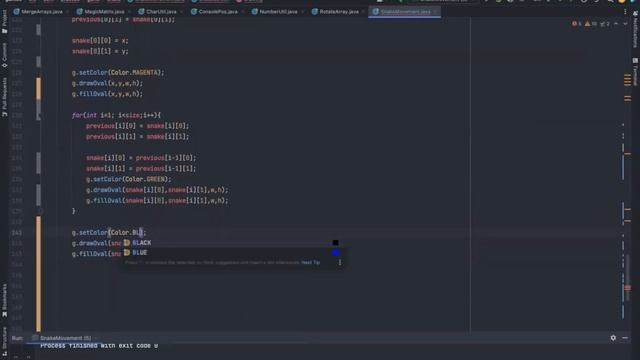The image size is (640, 360).
Task: Open Run tool window settings gear
Action: click(x=613, y=338)
